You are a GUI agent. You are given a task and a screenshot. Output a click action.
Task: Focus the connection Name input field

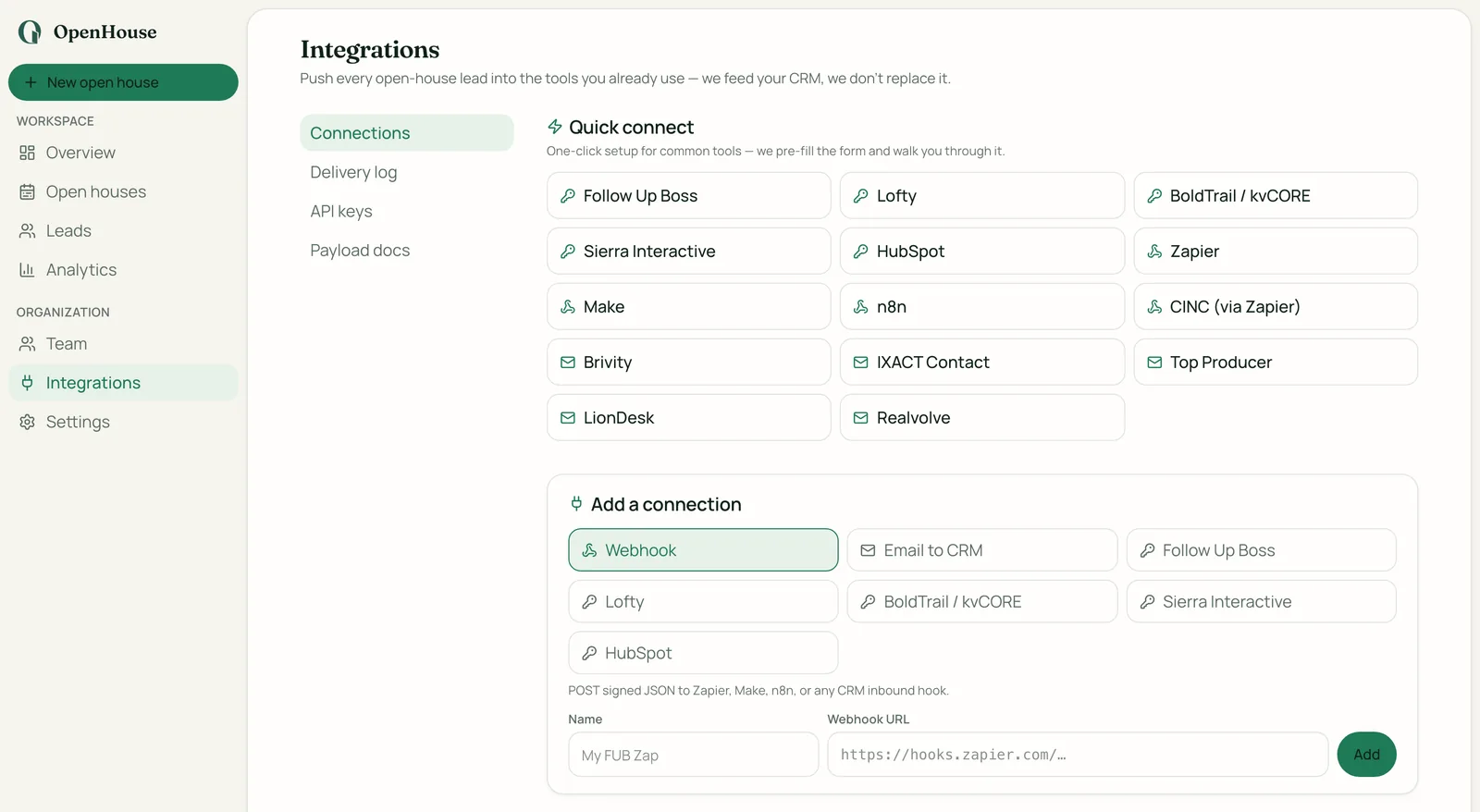(x=694, y=755)
